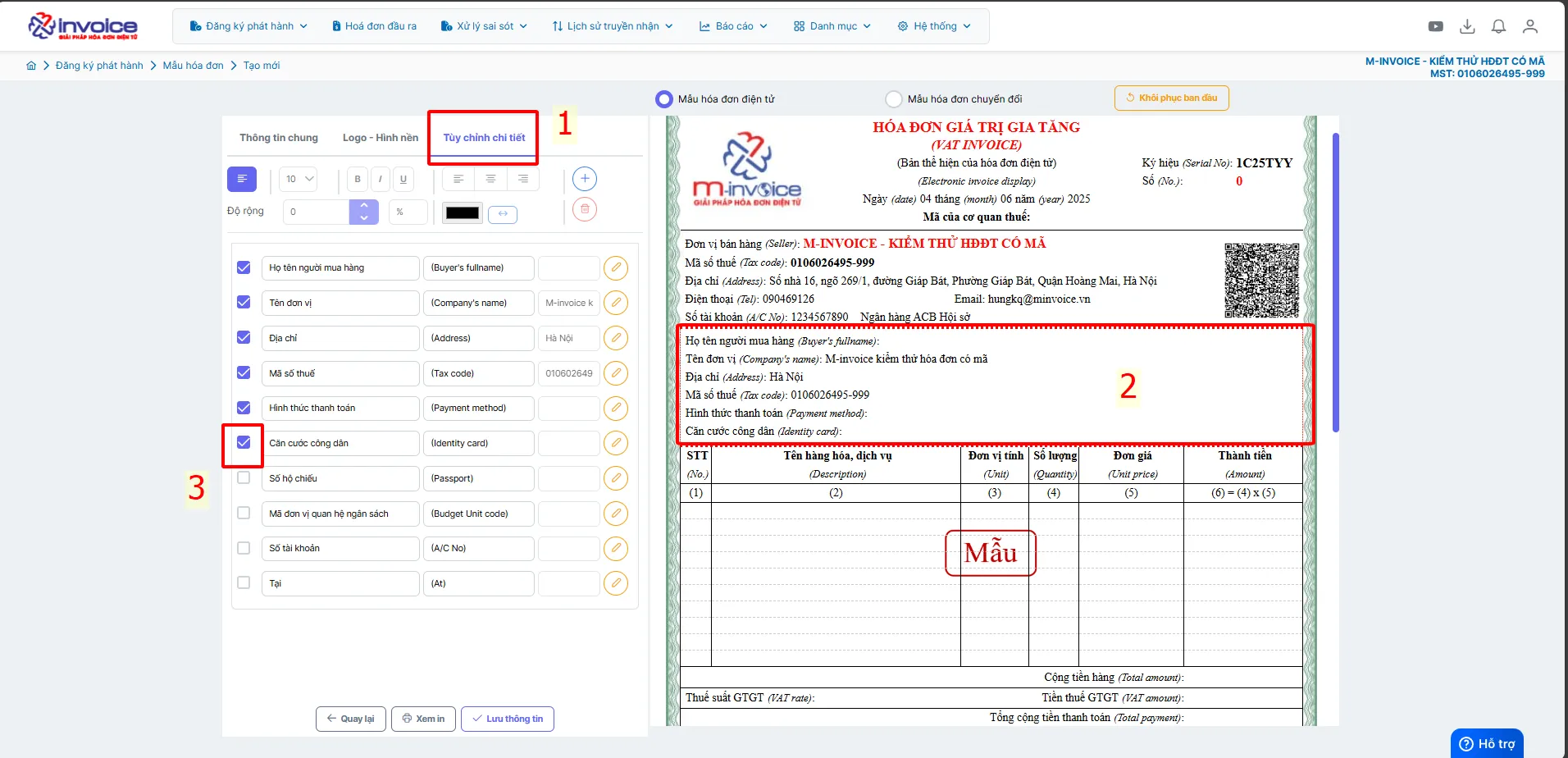Click the 'Quay lại' back button

[x=351, y=719]
